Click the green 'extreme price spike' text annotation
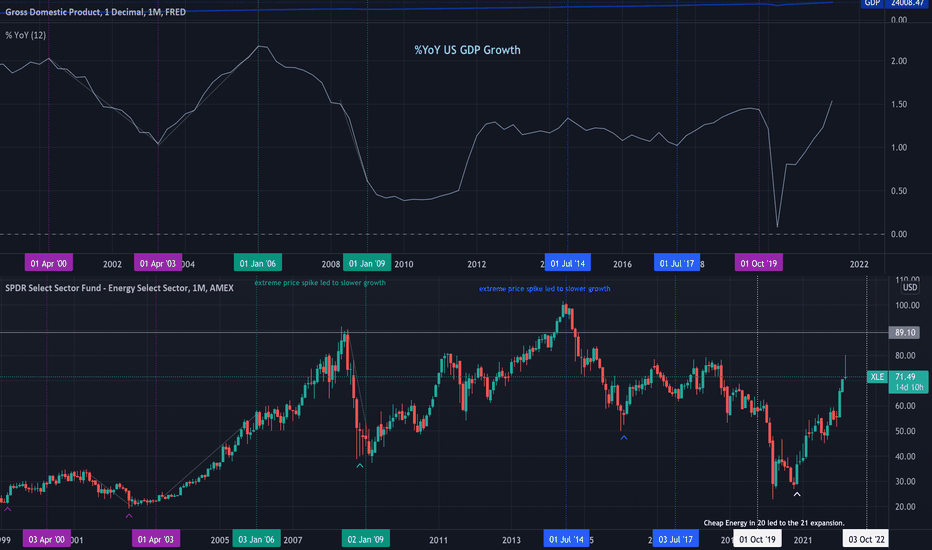Image resolution: width=932 pixels, height=550 pixels. pos(320,283)
